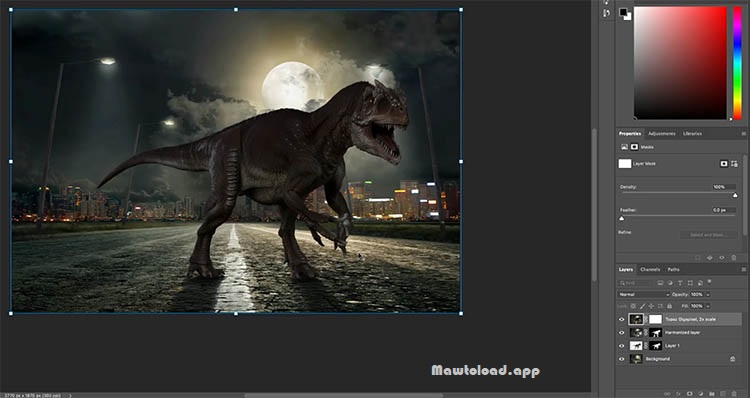
Task: Click the Apply Mask icon
Action: (710, 258)
